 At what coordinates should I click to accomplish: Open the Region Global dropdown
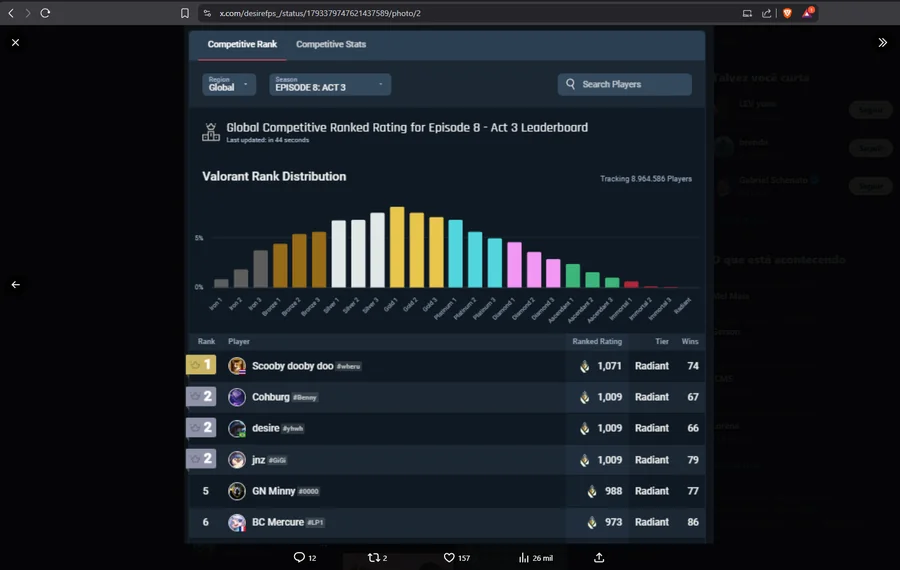point(228,84)
